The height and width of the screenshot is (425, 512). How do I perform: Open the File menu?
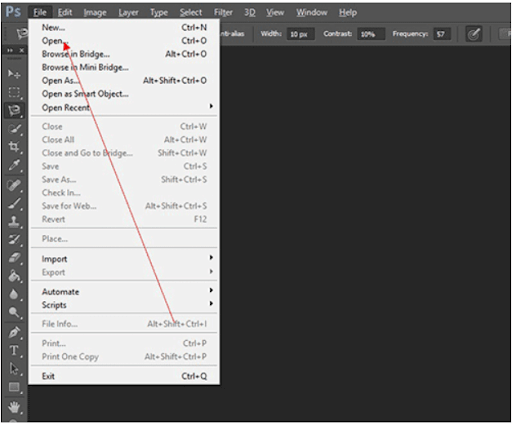[x=40, y=13]
